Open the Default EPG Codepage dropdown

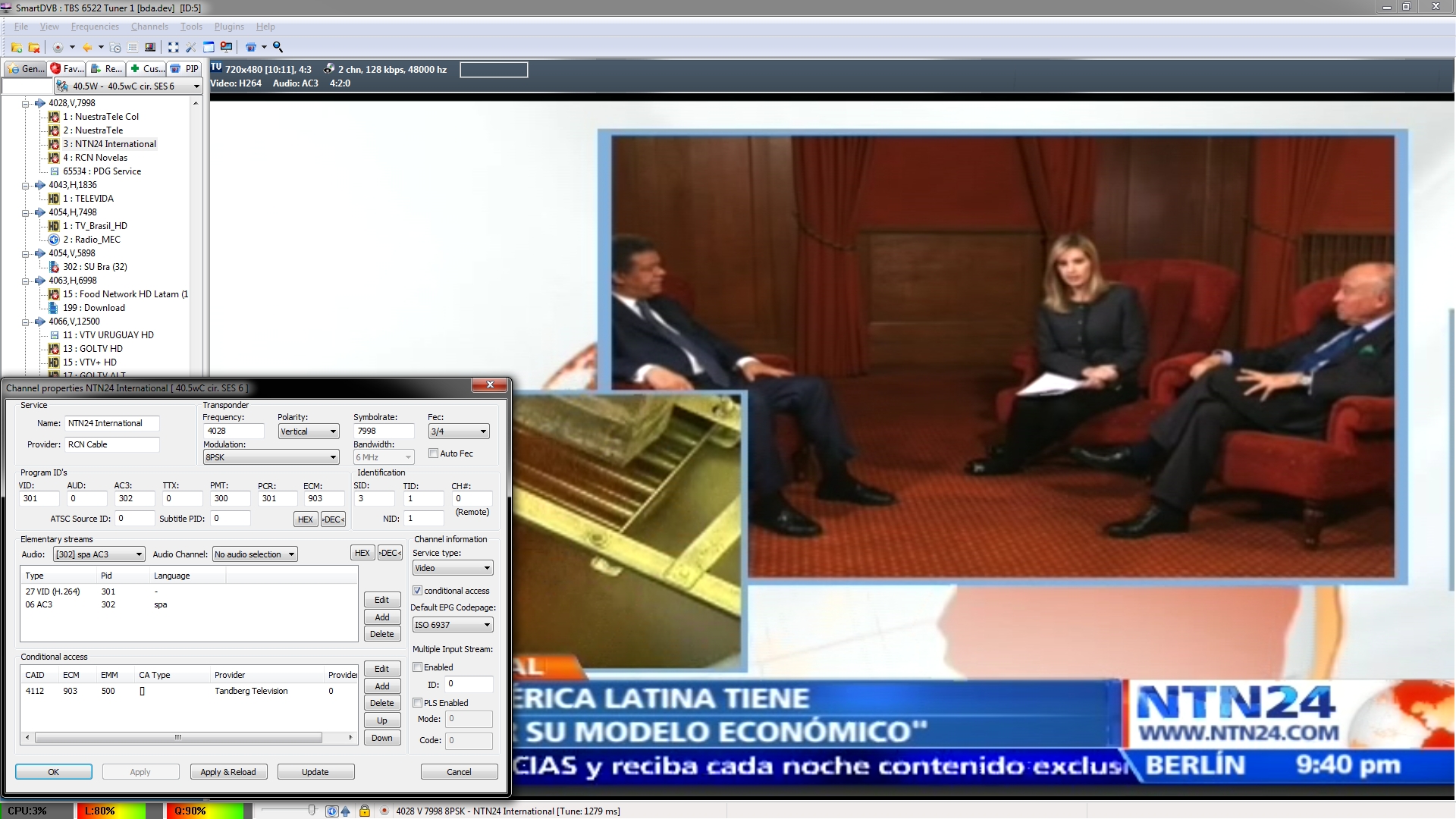(x=453, y=625)
